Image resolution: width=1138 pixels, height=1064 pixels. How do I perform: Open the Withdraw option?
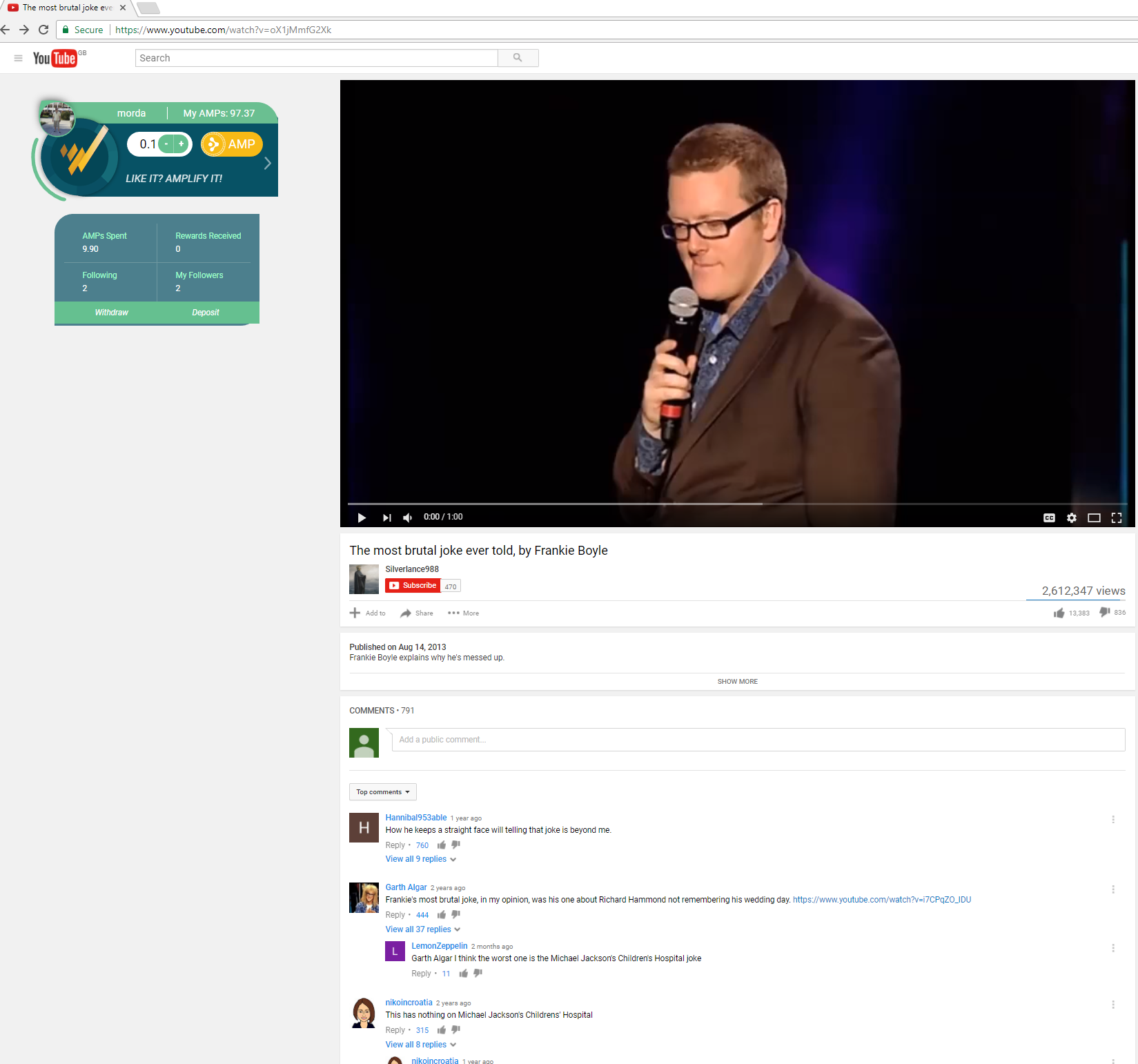point(112,313)
